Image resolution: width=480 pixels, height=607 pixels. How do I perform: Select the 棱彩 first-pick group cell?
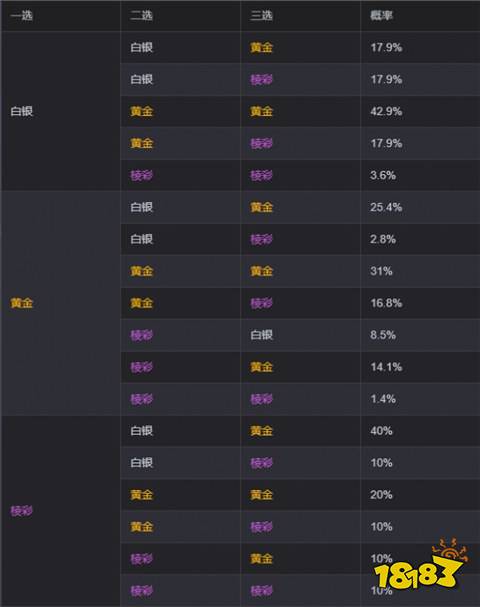click(60, 511)
